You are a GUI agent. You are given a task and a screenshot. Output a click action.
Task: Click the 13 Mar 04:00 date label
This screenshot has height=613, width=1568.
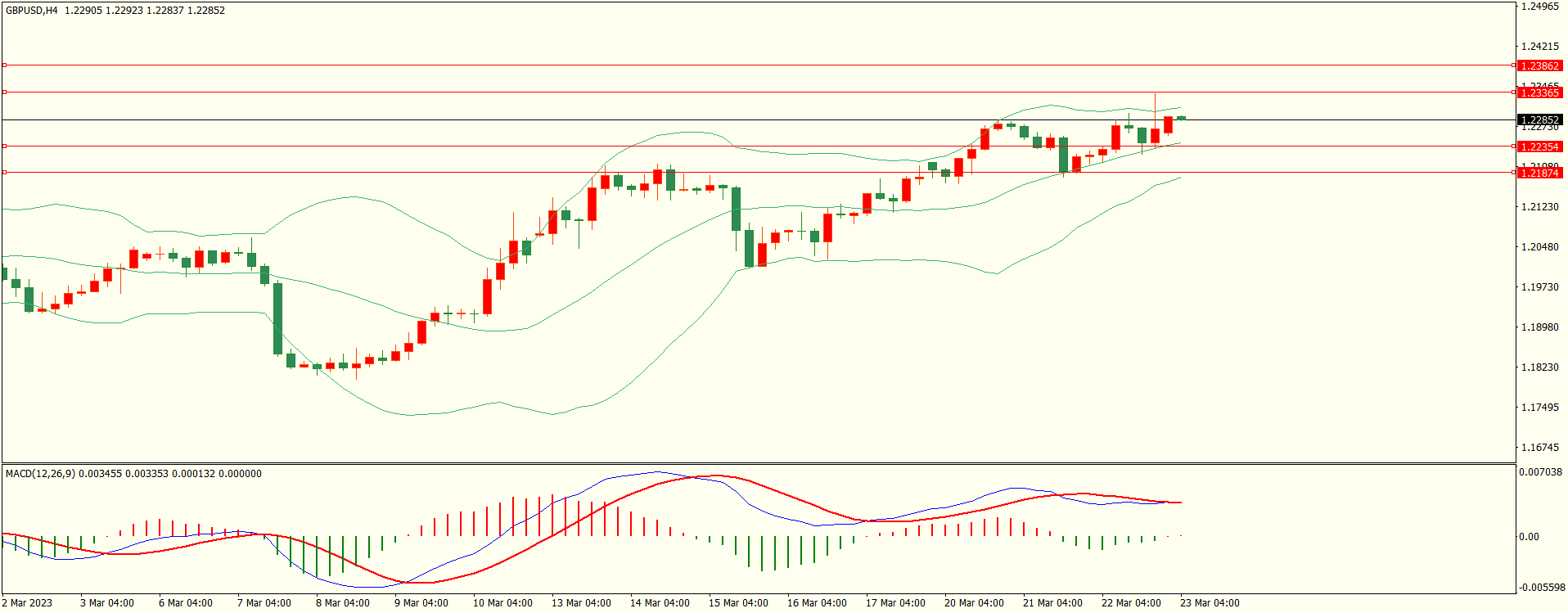coord(581,603)
